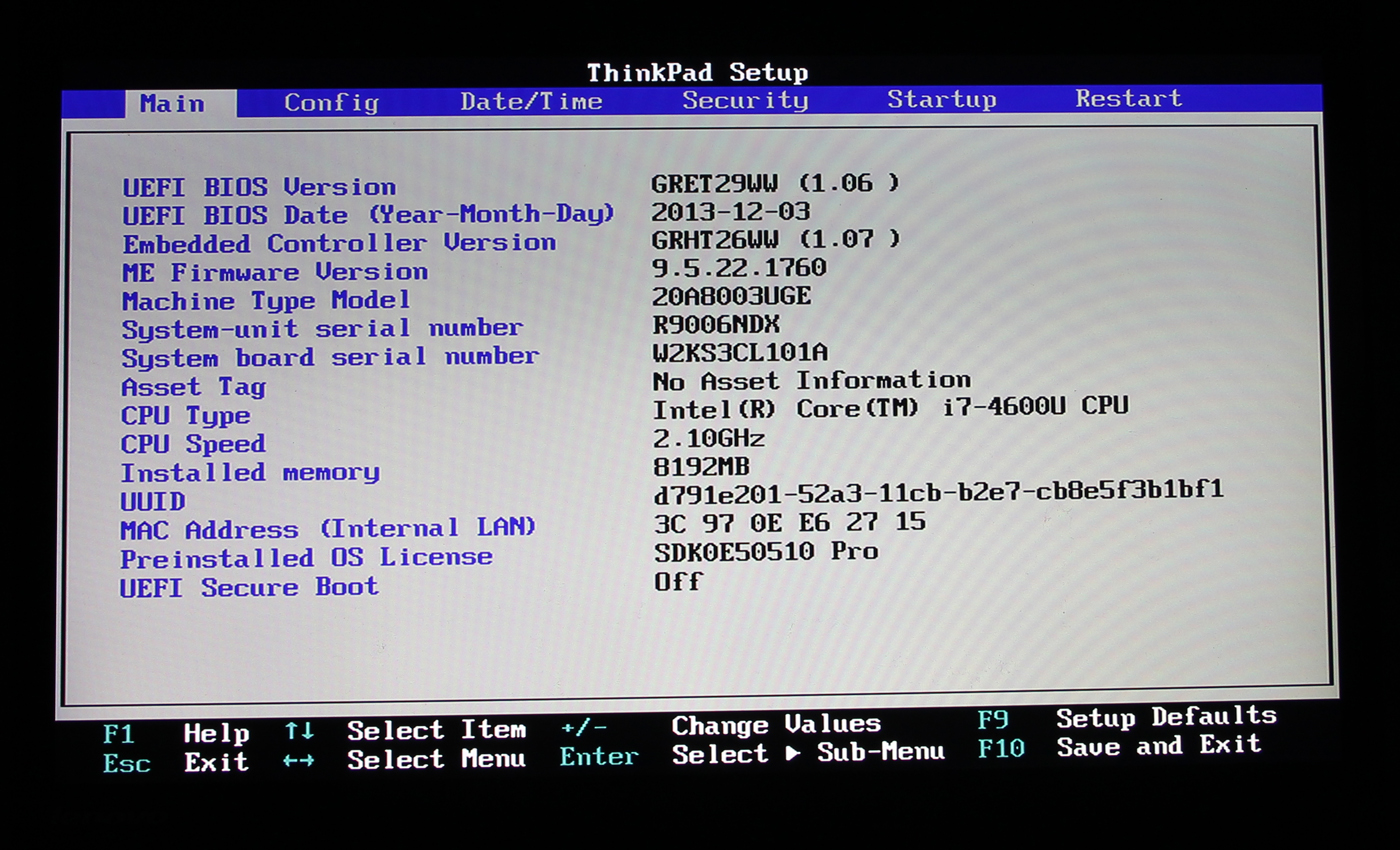Click the up-down arrows key hint

coord(299,731)
